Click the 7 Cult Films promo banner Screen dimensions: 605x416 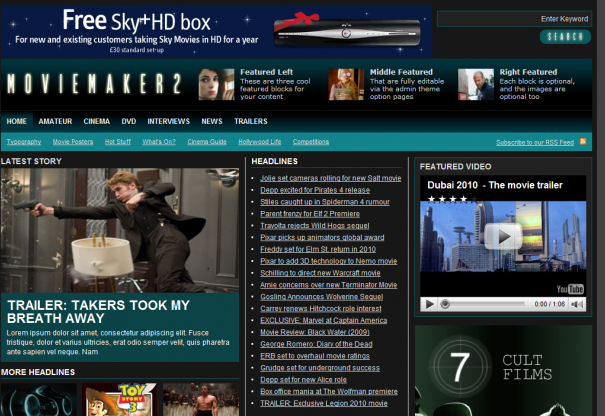click(504, 370)
